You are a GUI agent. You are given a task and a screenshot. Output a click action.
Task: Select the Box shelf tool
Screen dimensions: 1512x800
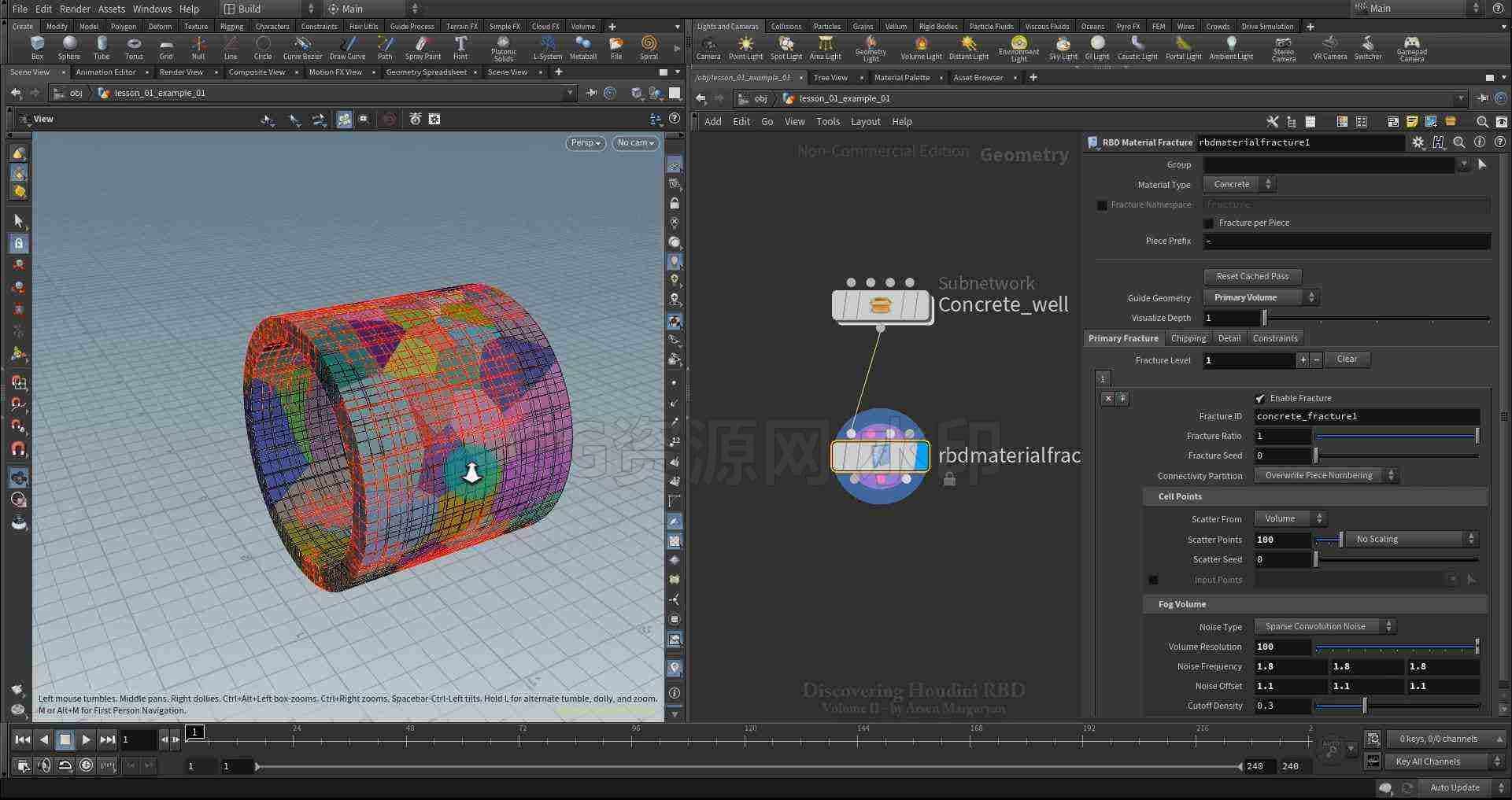coord(37,47)
